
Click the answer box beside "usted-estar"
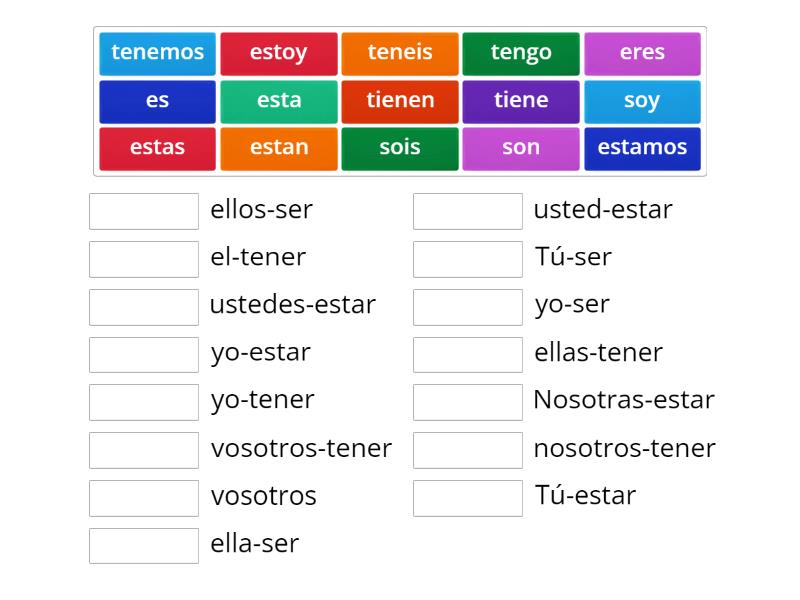467,210
